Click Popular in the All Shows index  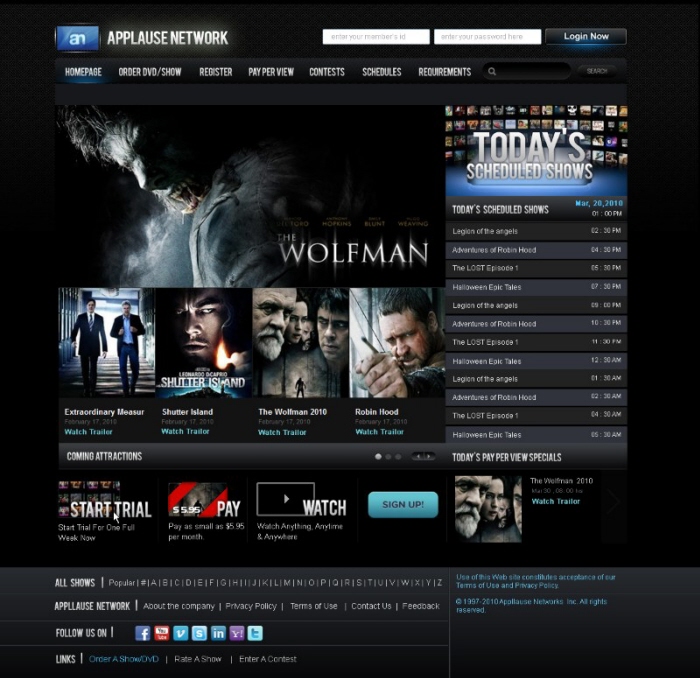click(121, 583)
